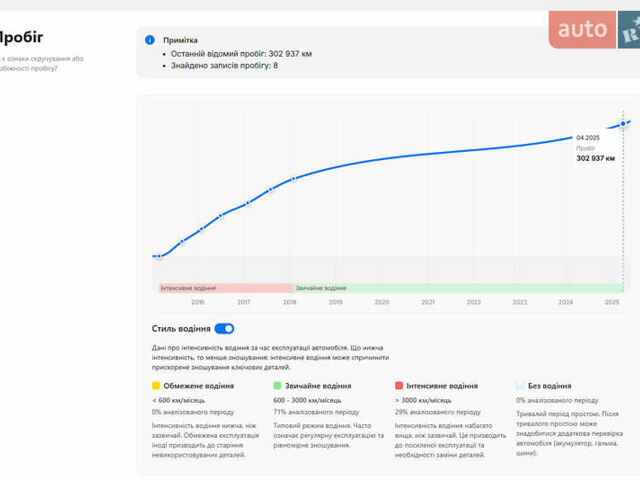Click the 2023 year label on the axis
Viewport: 640px width, 480px height.
(520, 301)
